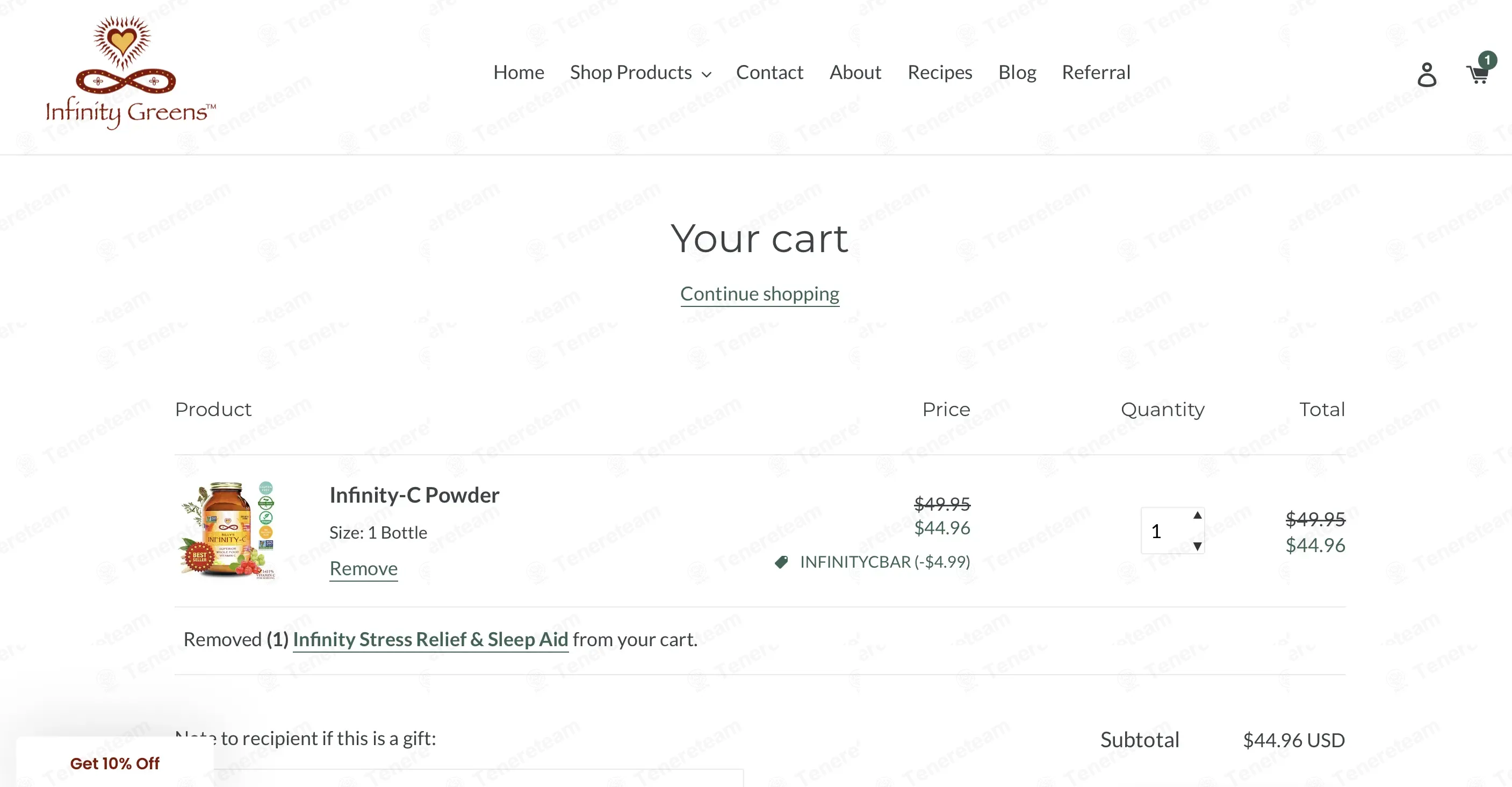Open the Contact page

coord(769,72)
